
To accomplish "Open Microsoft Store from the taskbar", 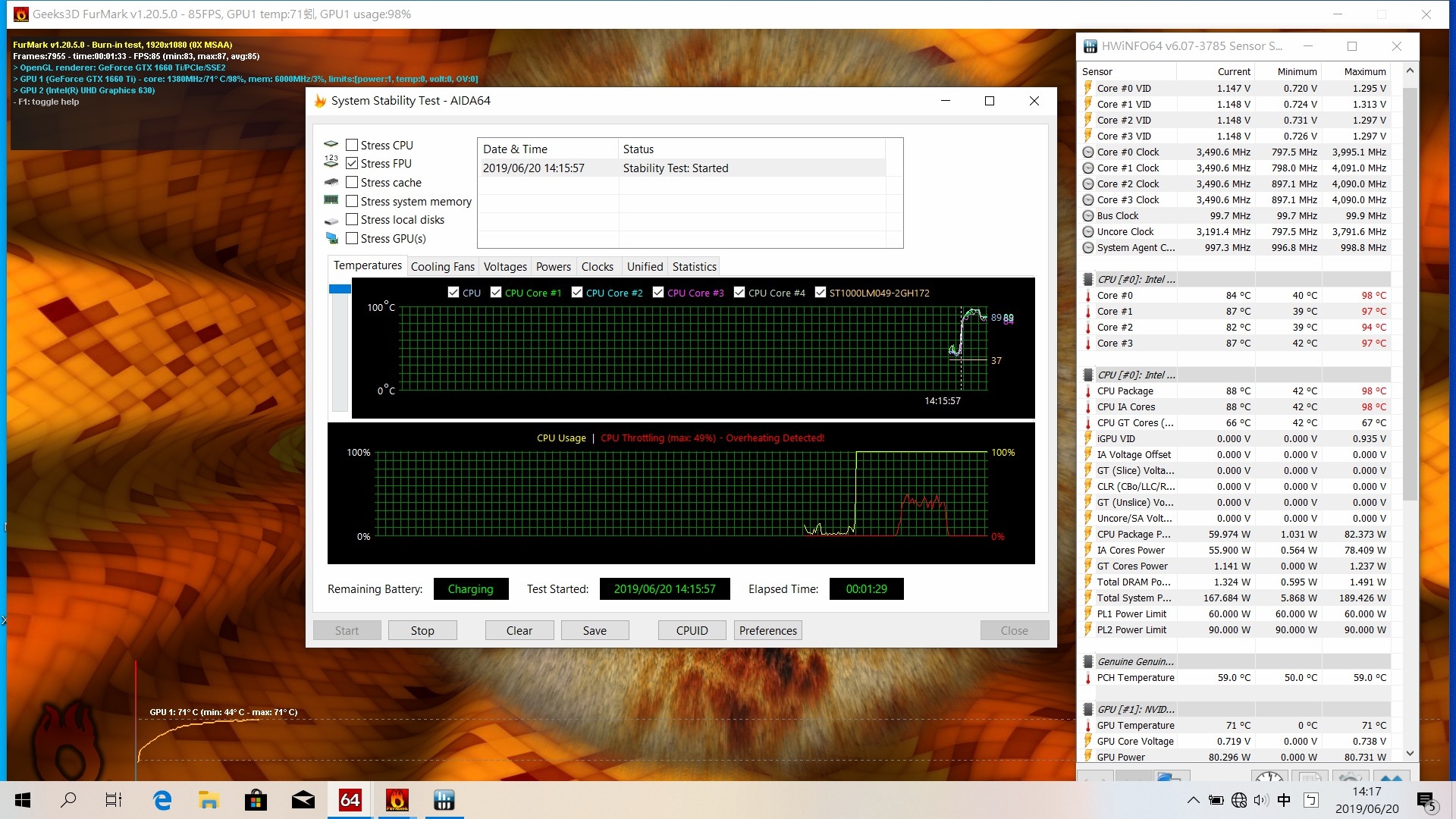I will point(256,800).
